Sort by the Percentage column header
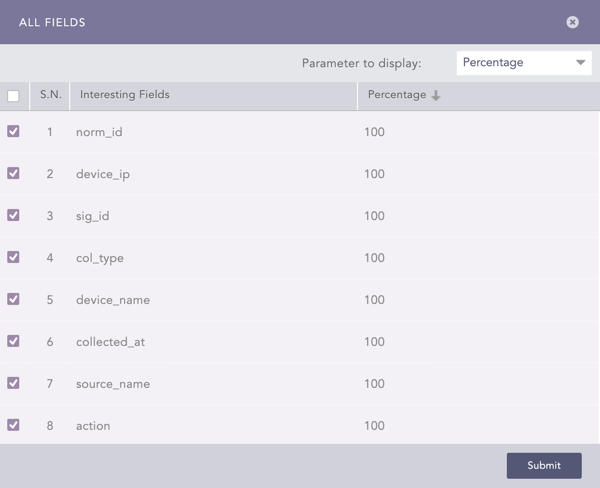This screenshot has width=600, height=488. tap(397, 95)
